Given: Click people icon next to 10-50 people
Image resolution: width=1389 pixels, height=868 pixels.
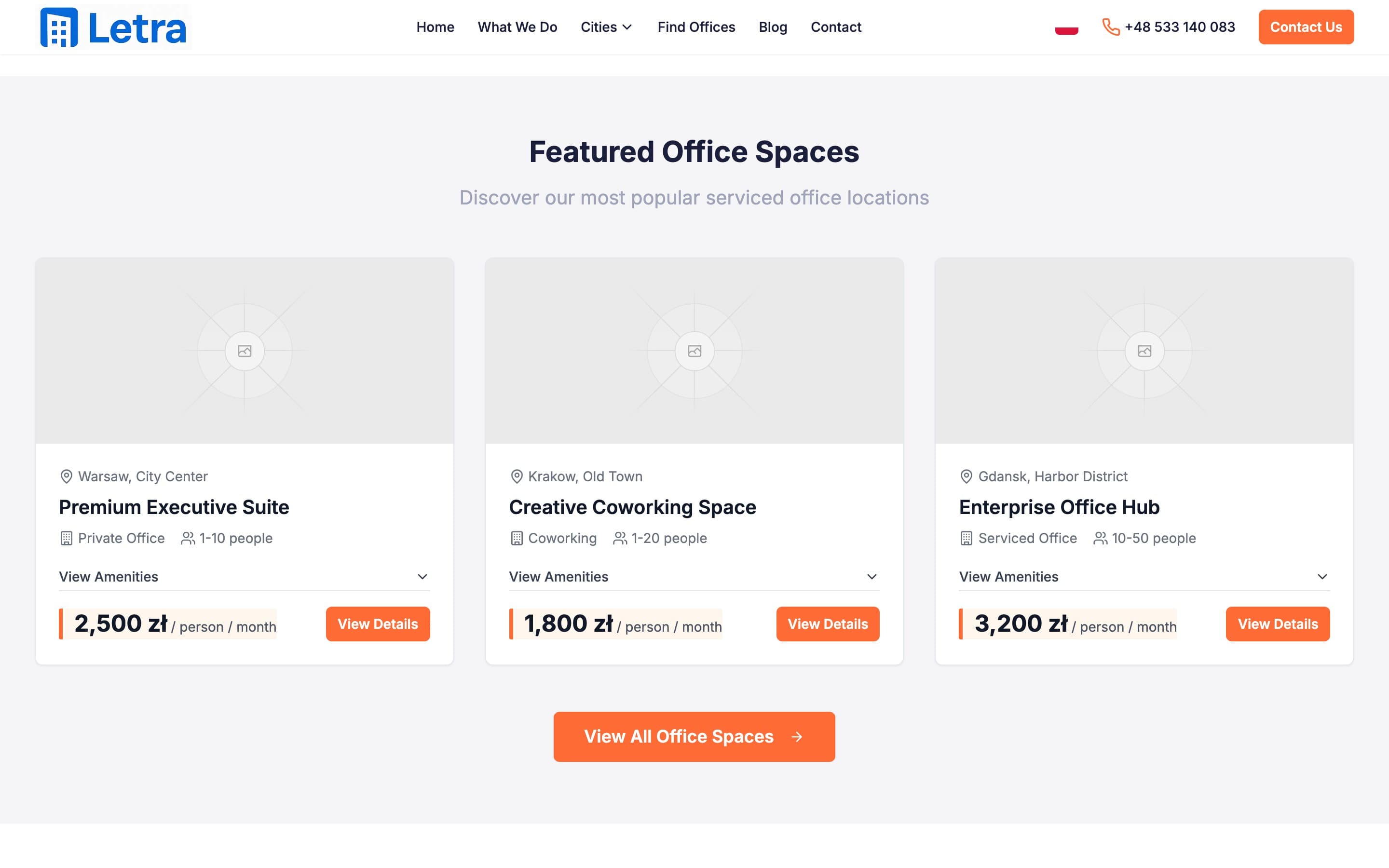Looking at the screenshot, I should pos(1100,539).
